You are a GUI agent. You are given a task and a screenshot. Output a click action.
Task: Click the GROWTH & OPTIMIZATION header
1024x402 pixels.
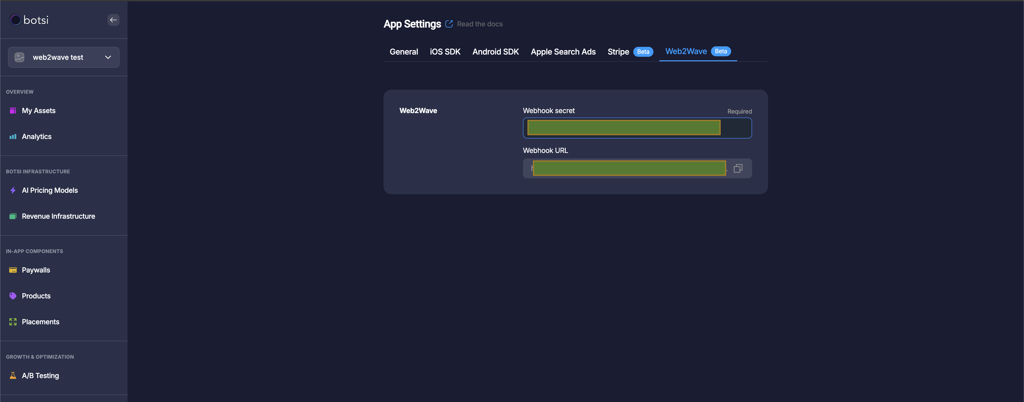point(40,357)
